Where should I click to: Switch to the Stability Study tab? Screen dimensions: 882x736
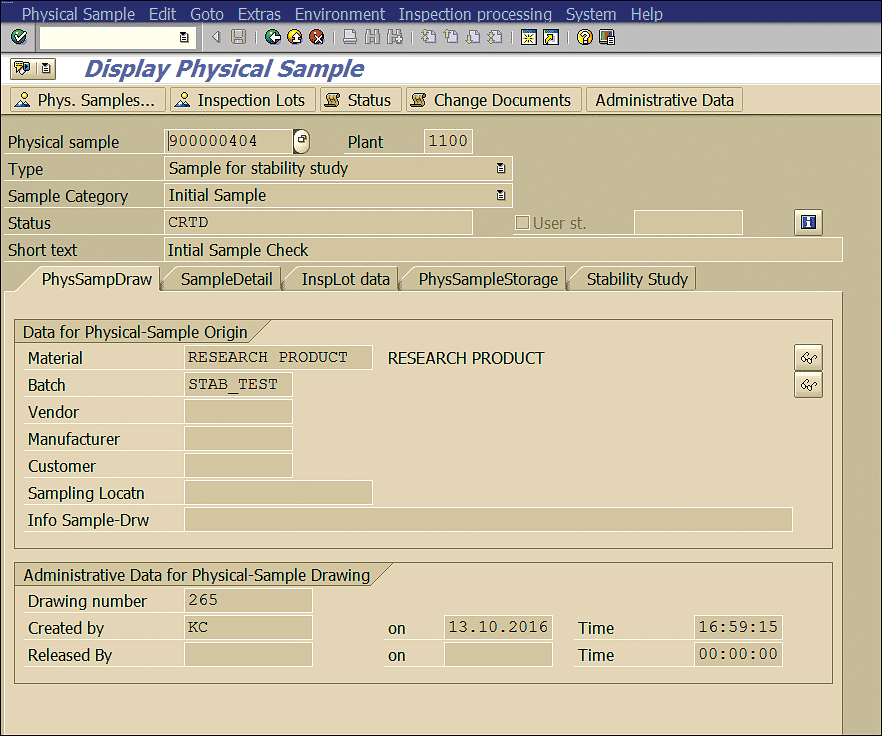click(x=637, y=279)
